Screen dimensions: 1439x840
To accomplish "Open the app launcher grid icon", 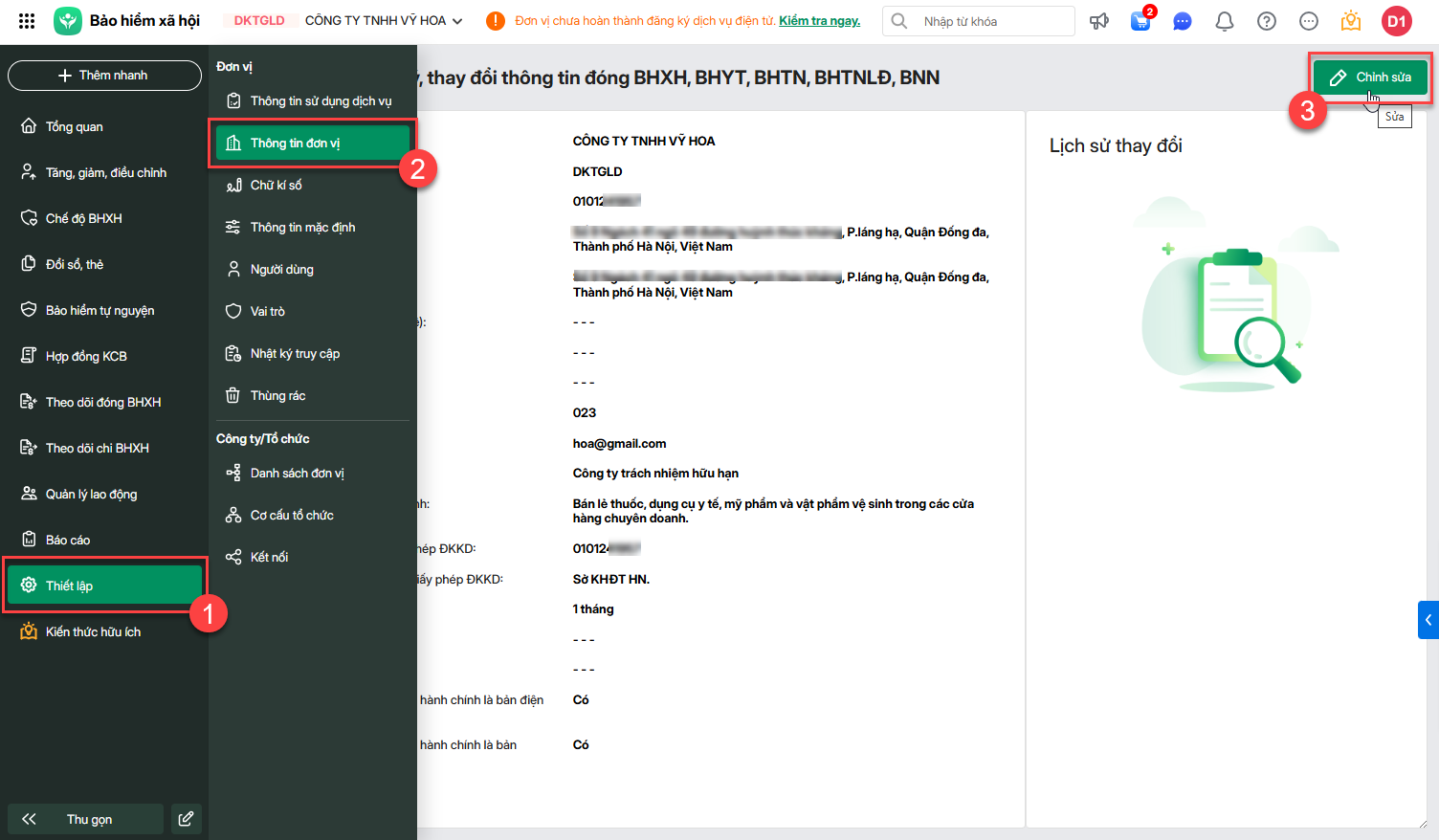I will (27, 21).
